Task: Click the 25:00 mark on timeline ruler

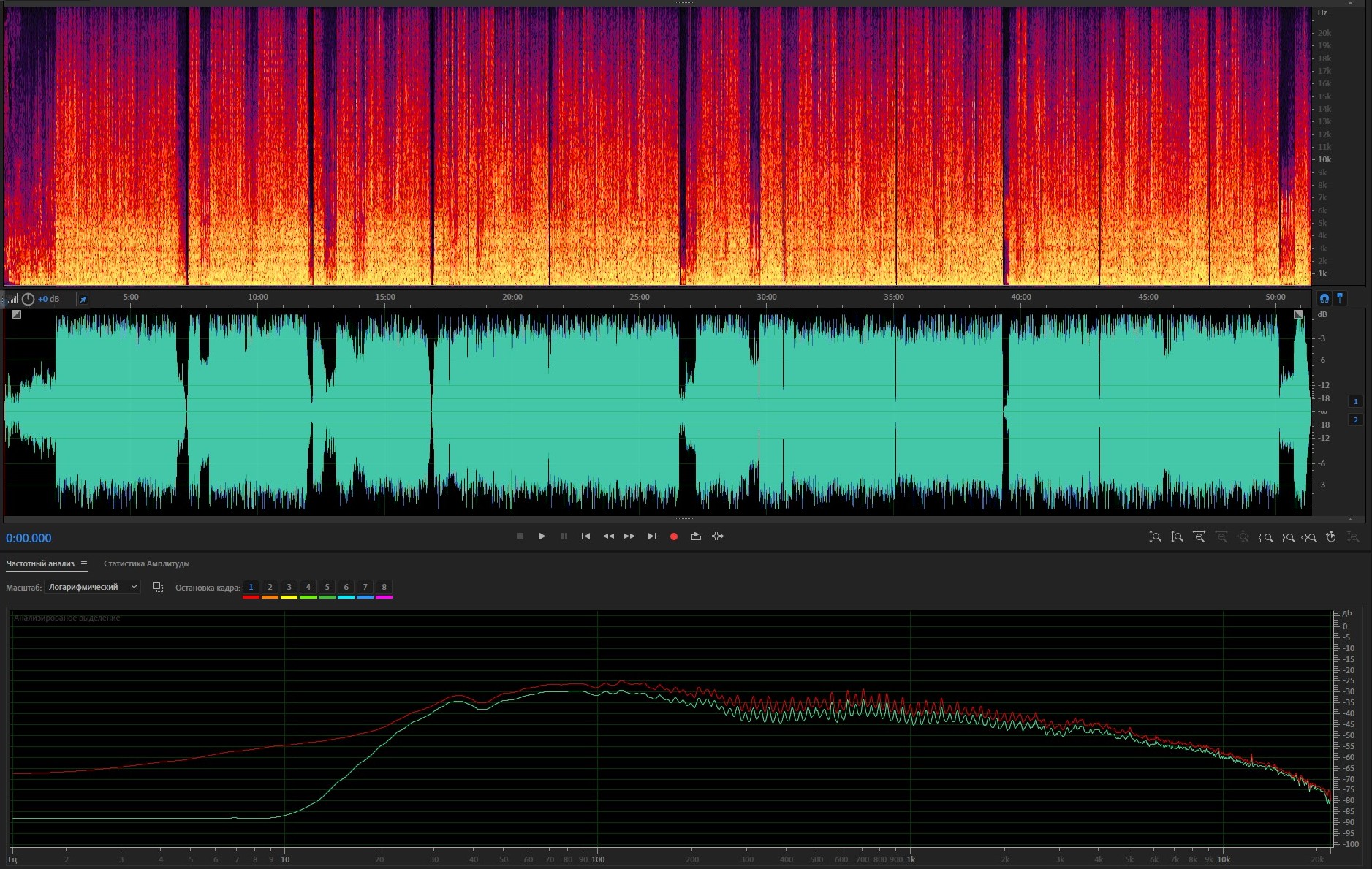Action: tap(639, 297)
